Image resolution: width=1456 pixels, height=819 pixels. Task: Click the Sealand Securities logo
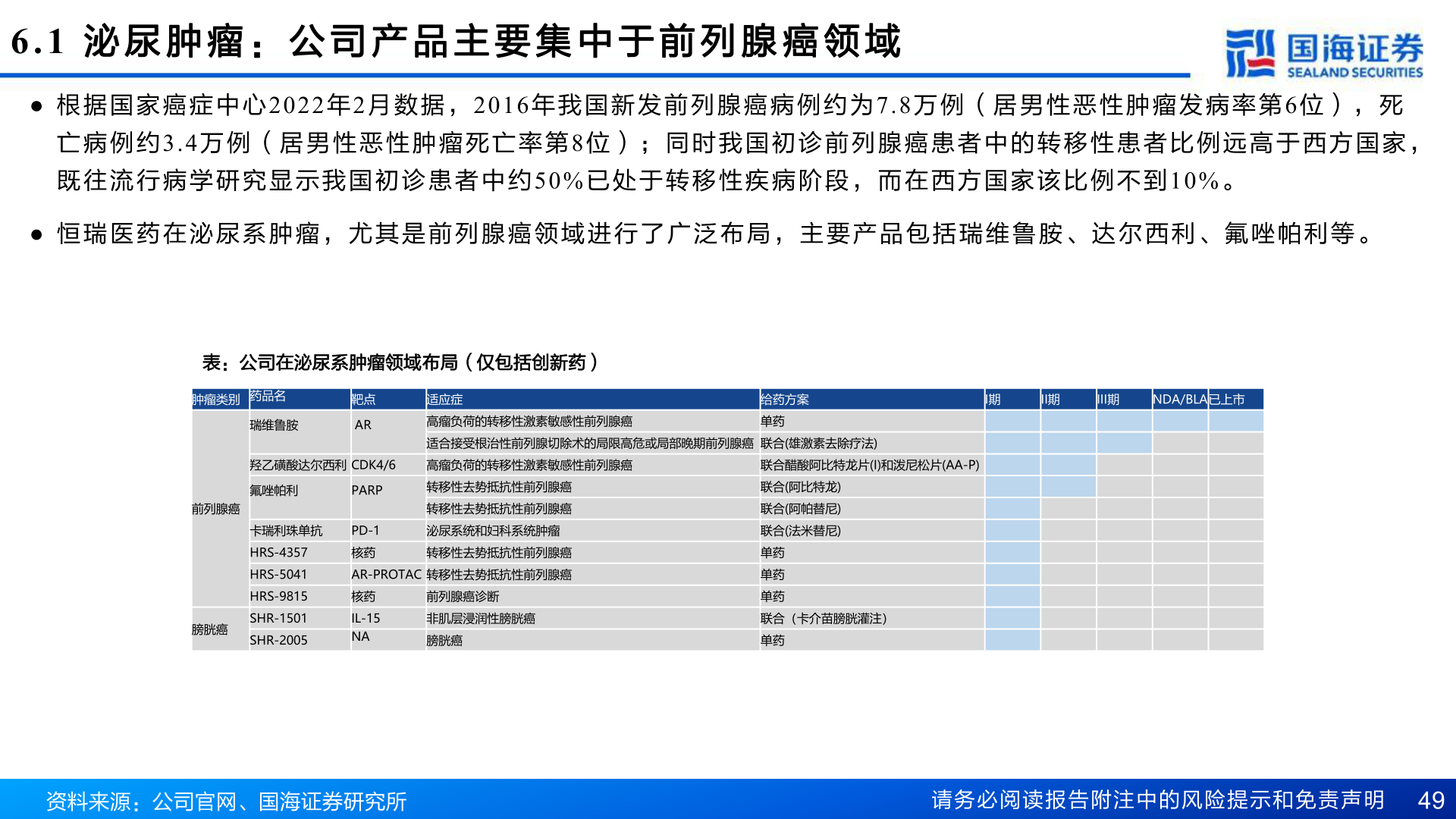[1324, 53]
